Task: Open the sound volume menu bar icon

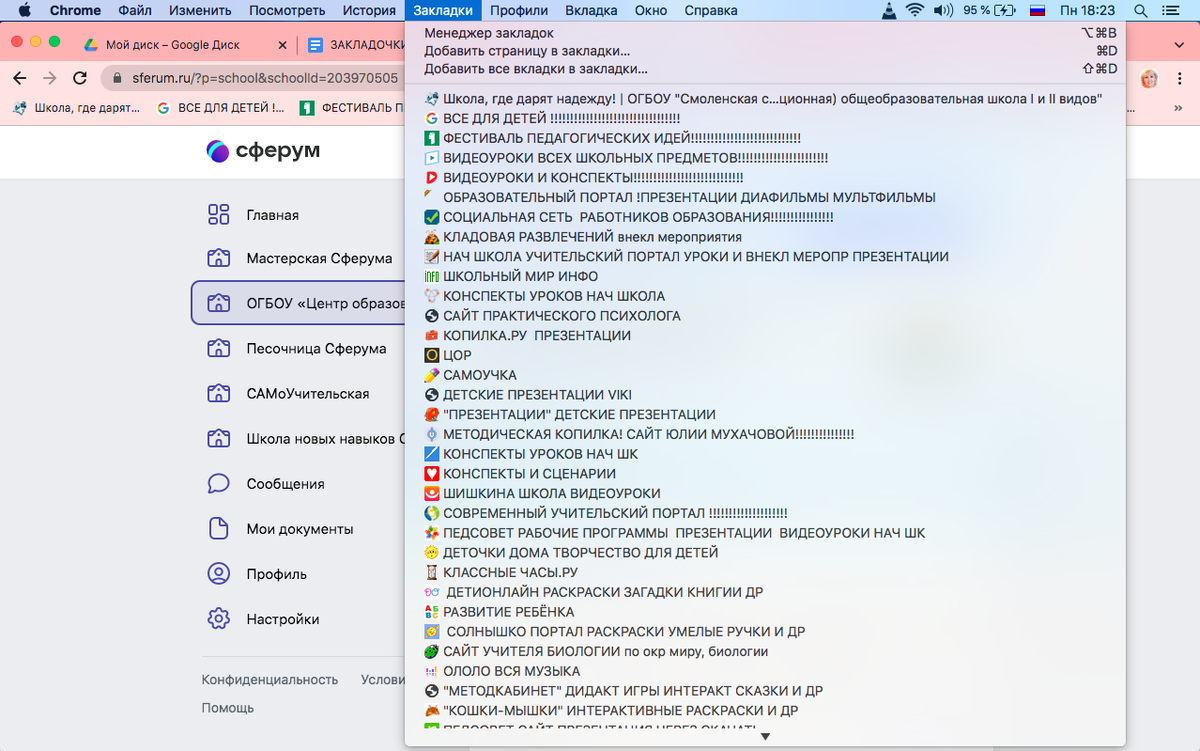Action: 943,11
